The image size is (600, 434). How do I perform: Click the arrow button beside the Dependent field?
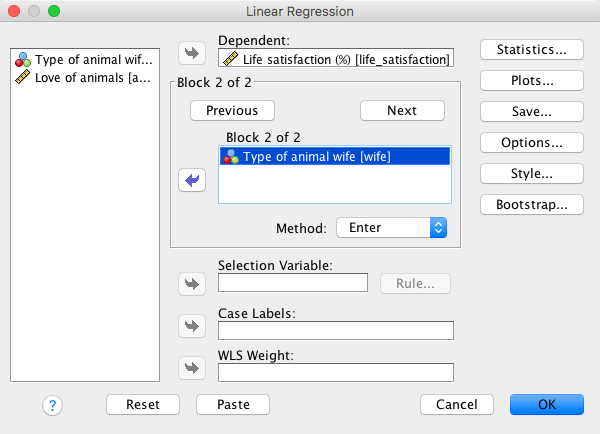(x=190, y=51)
